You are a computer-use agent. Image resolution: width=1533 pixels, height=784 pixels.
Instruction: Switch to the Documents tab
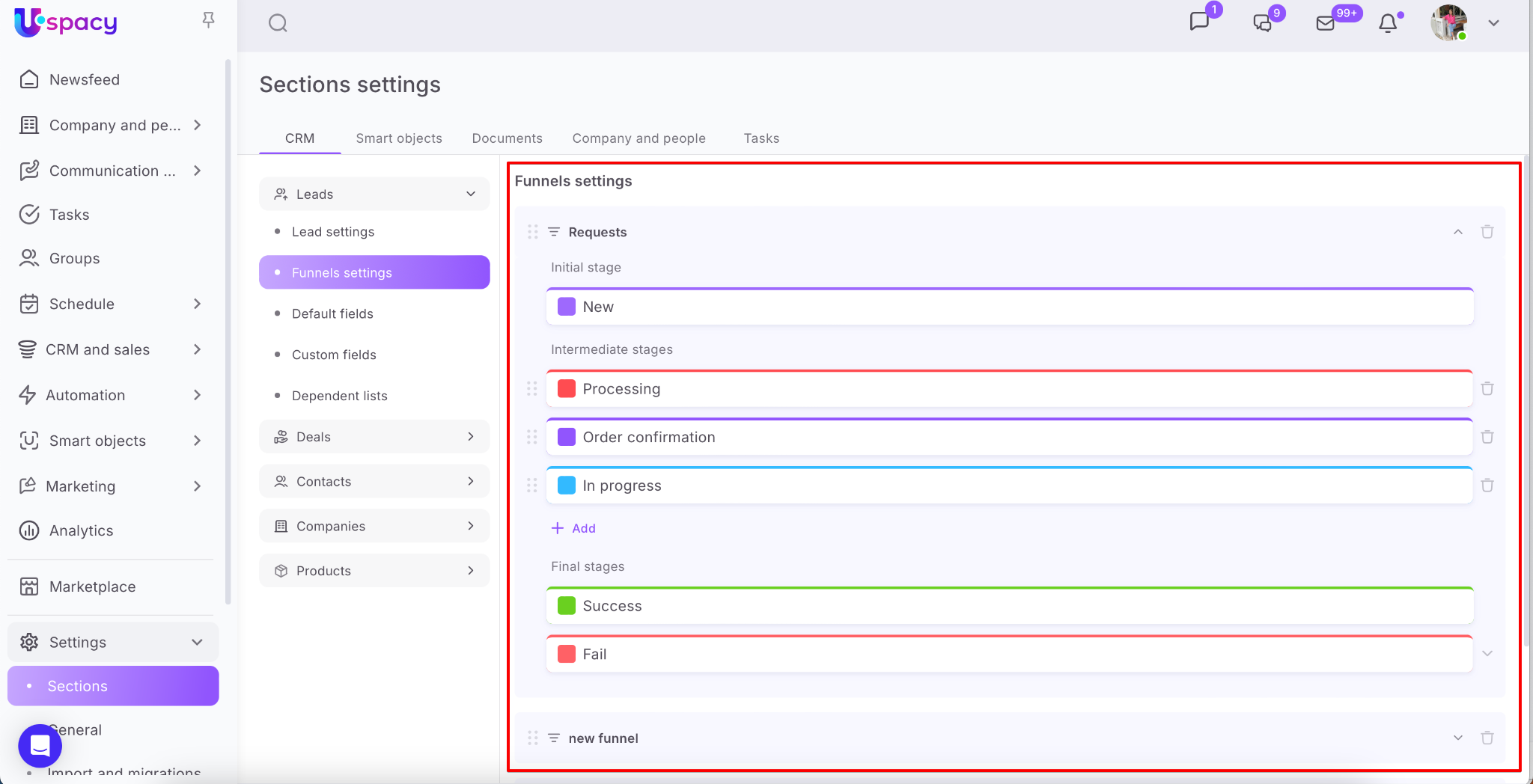click(x=507, y=138)
